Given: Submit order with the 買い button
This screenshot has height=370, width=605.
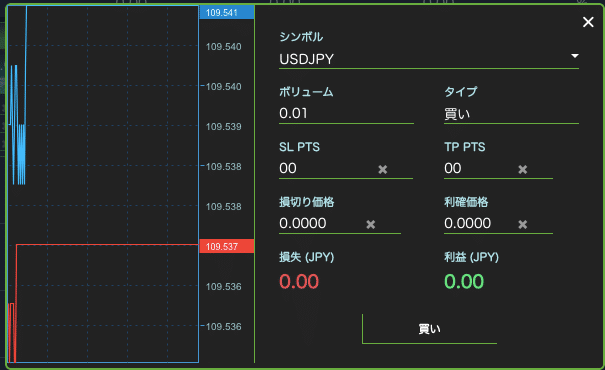Looking at the screenshot, I should click(x=429, y=329).
